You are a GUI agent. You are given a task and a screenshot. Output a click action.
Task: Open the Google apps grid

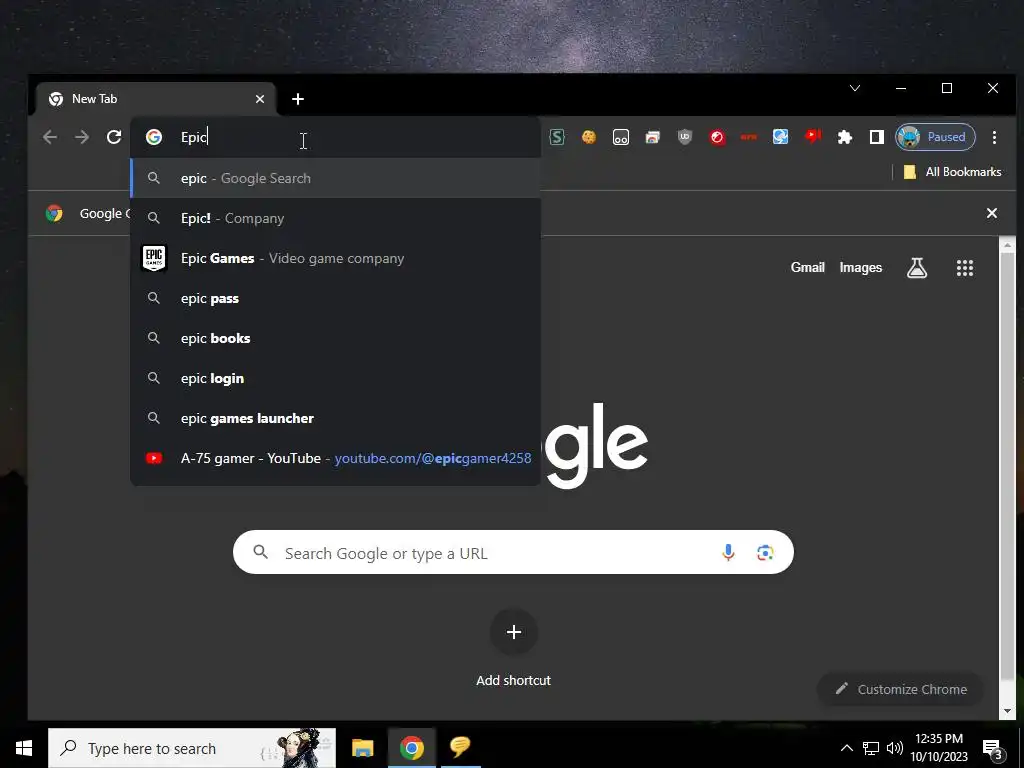coord(965,268)
